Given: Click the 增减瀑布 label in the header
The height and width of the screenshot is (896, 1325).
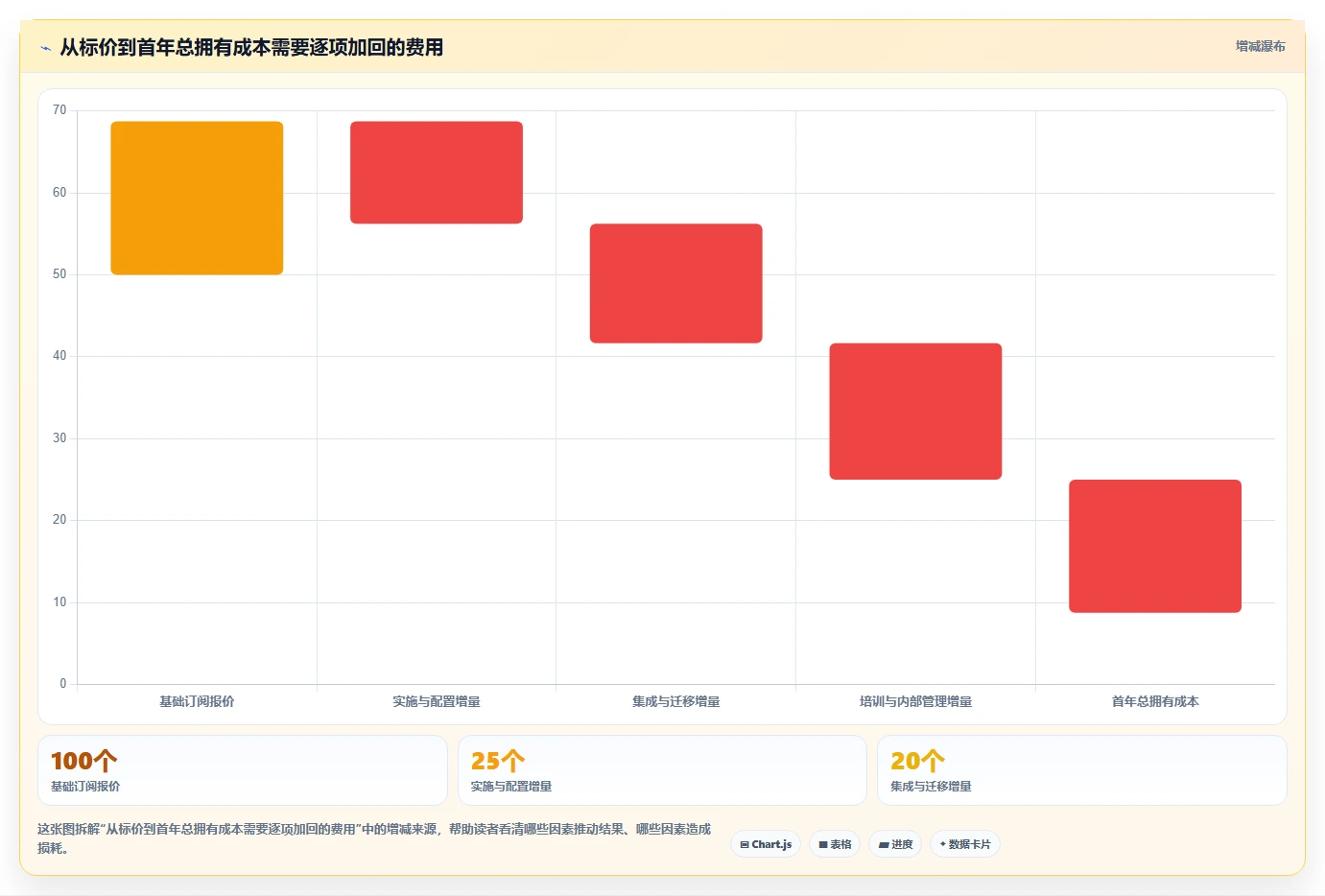Looking at the screenshot, I should (1260, 46).
